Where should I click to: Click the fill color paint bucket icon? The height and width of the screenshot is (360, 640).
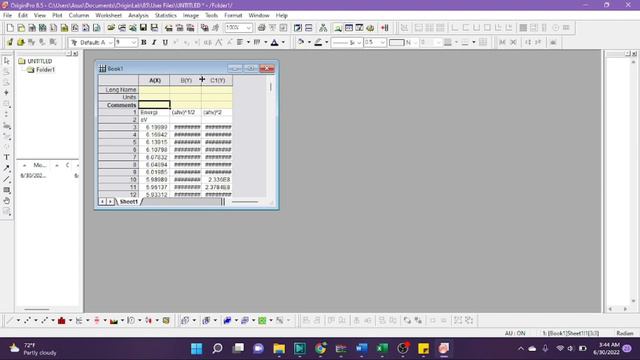click(301, 42)
